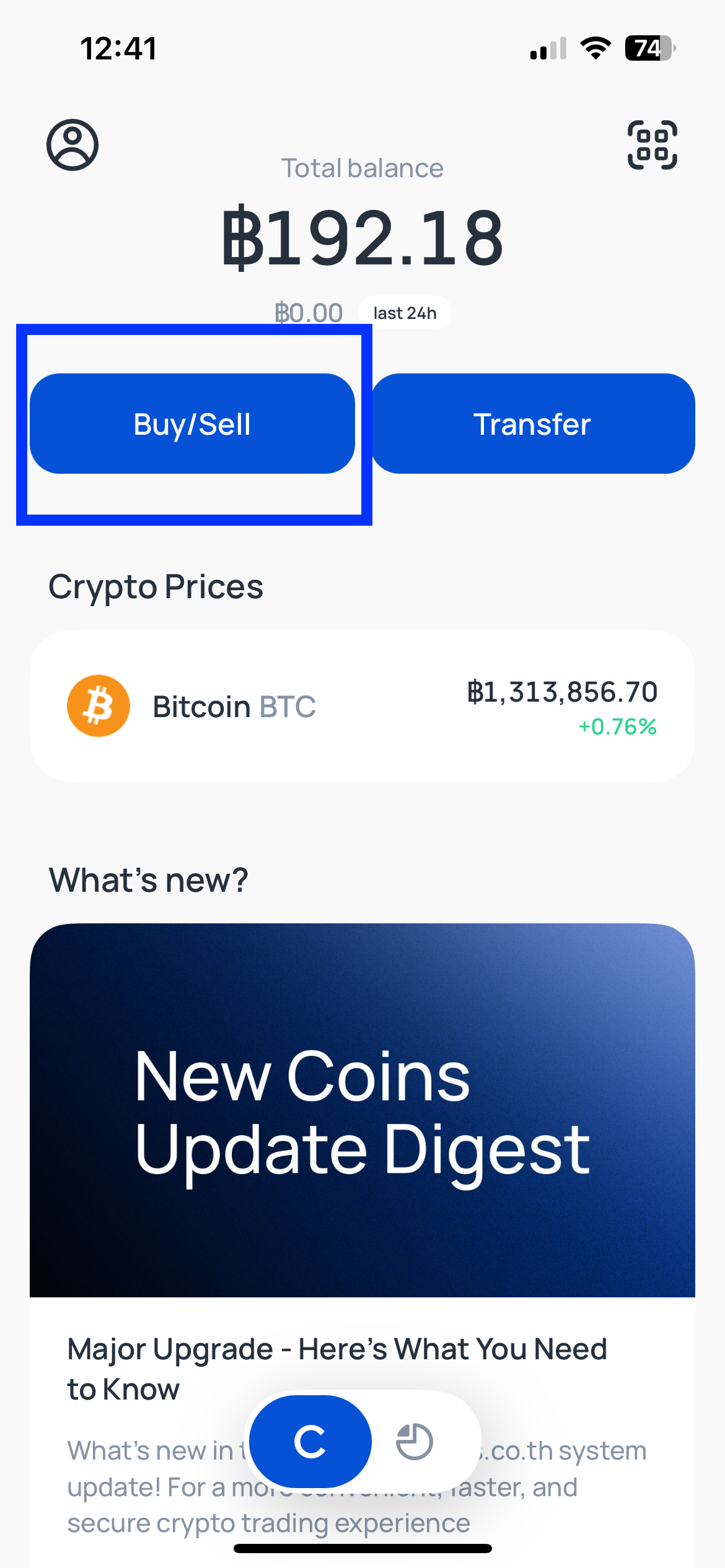Tap the battery indicator in status bar
Screen dimensions: 725x1568
(x=650, y=48)
